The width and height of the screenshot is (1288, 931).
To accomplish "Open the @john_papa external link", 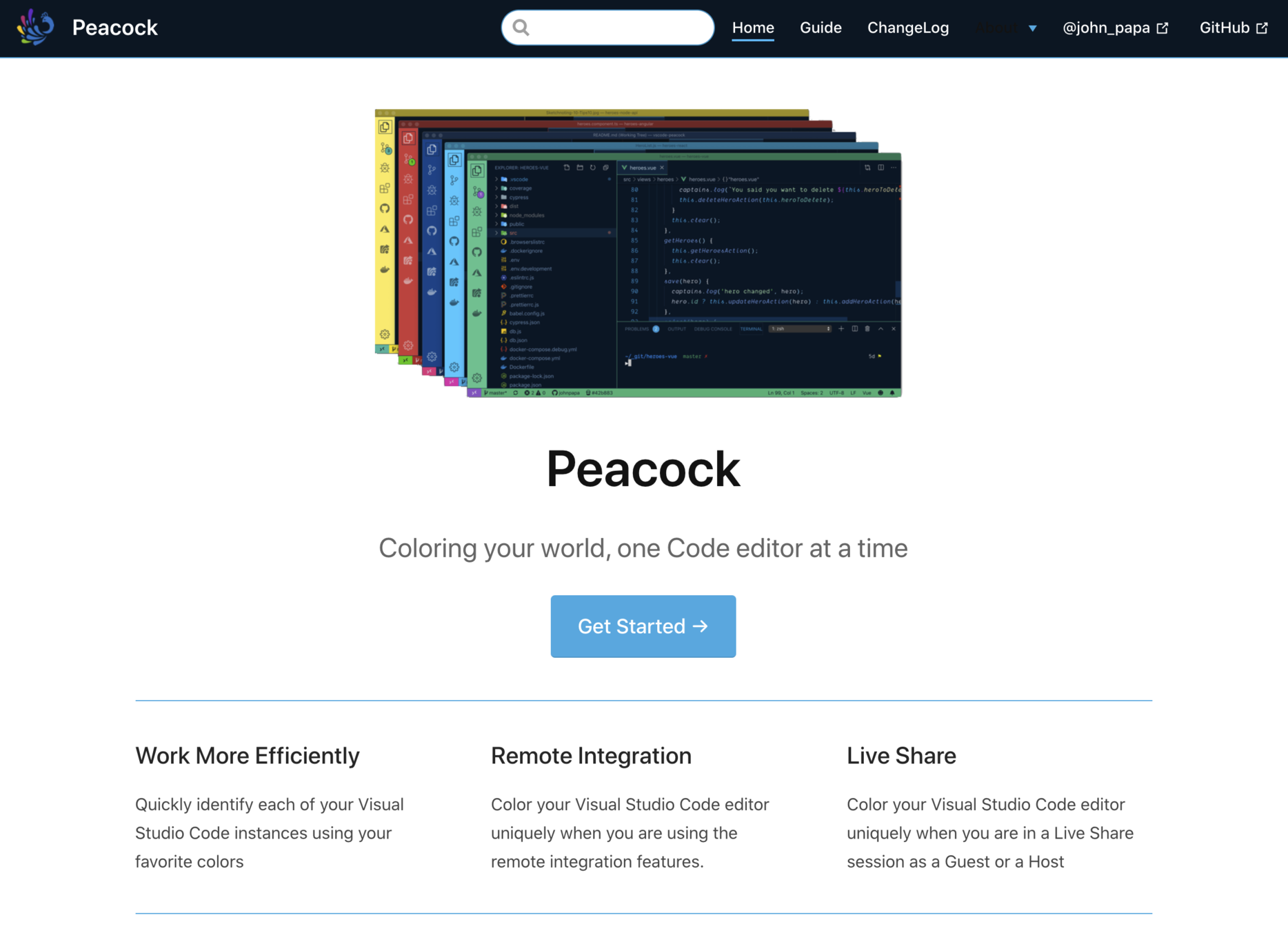I will click(x=1115, y=28).
